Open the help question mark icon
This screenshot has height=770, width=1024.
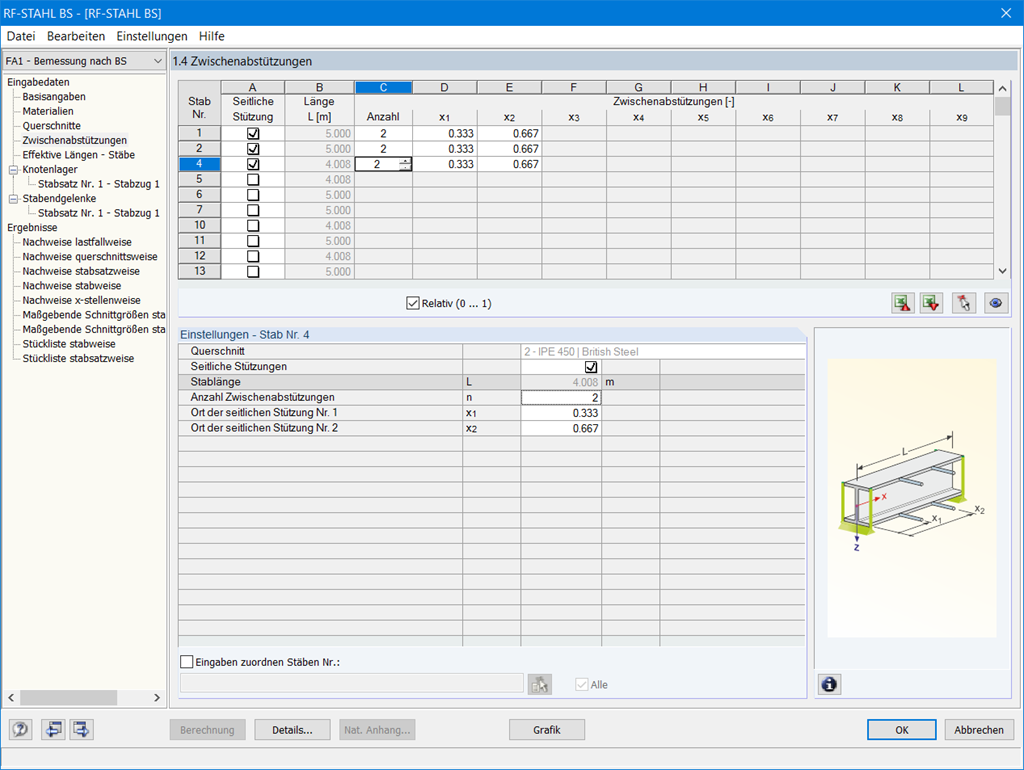(20, 729)
